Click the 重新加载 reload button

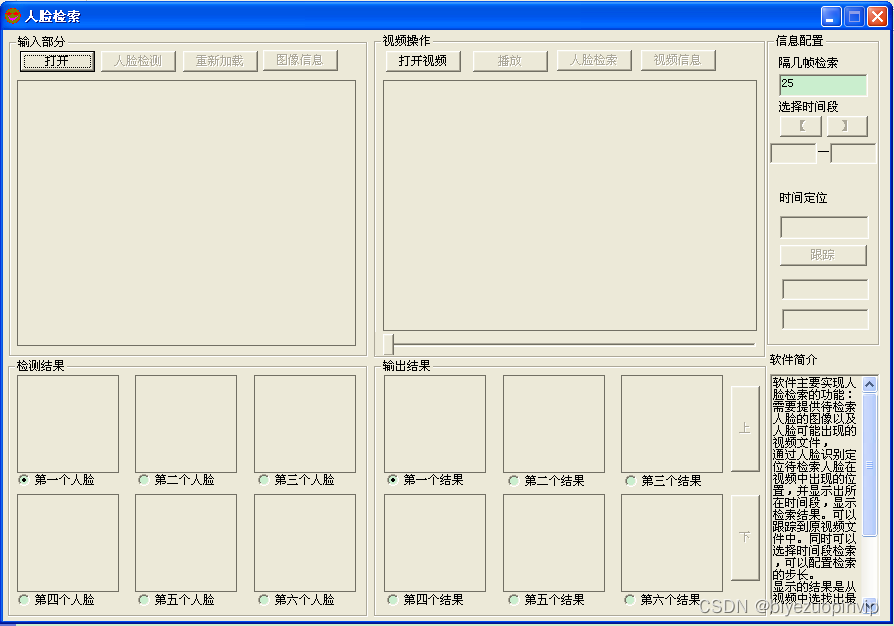point(220,60)
